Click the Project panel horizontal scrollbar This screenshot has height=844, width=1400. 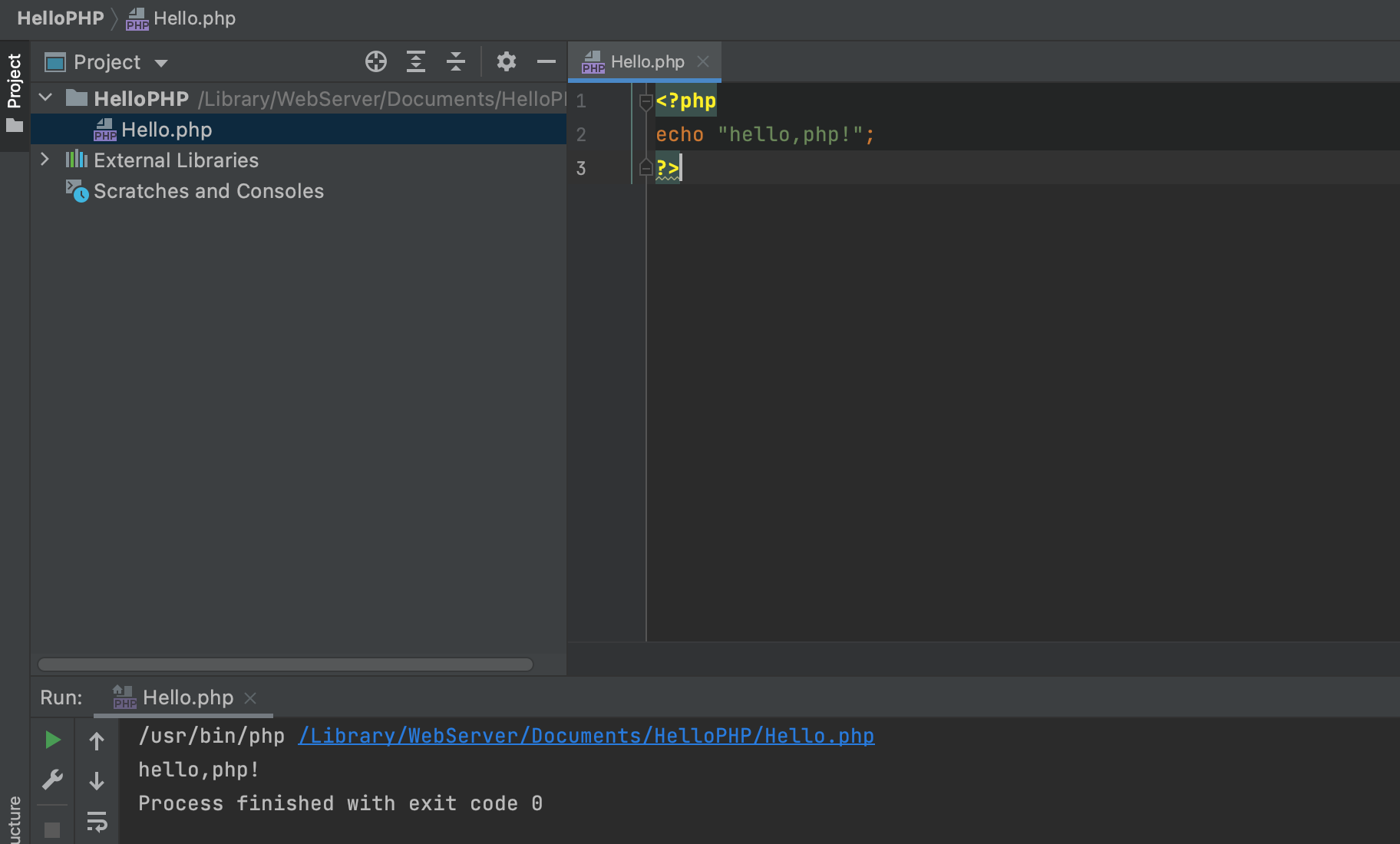(x=286, y=664)
